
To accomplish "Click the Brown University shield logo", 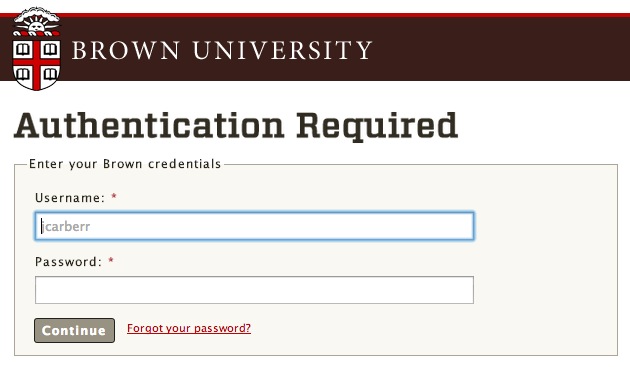I will tap(37, 48).
